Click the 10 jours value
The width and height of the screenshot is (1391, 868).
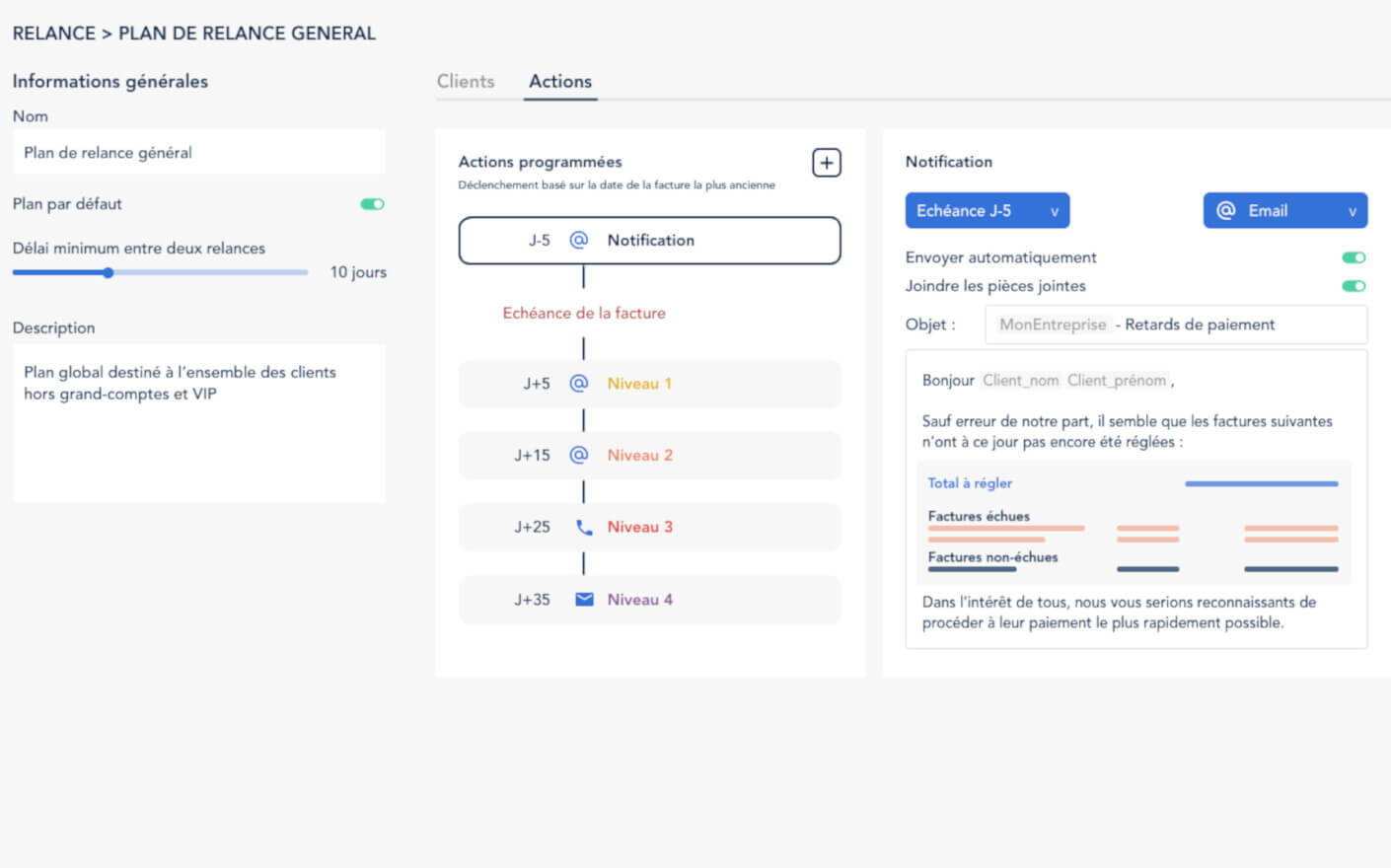pyautogui.click(x=358, y=272)
